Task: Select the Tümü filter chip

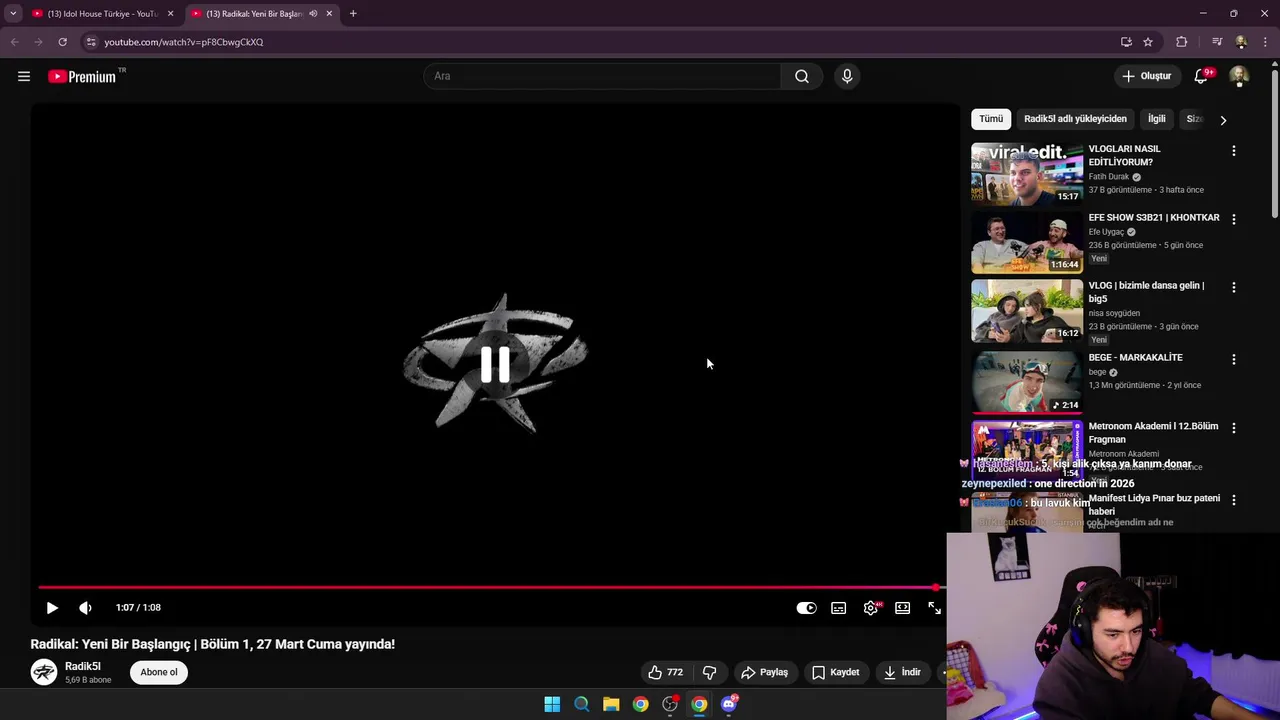Action: [991, 119]
